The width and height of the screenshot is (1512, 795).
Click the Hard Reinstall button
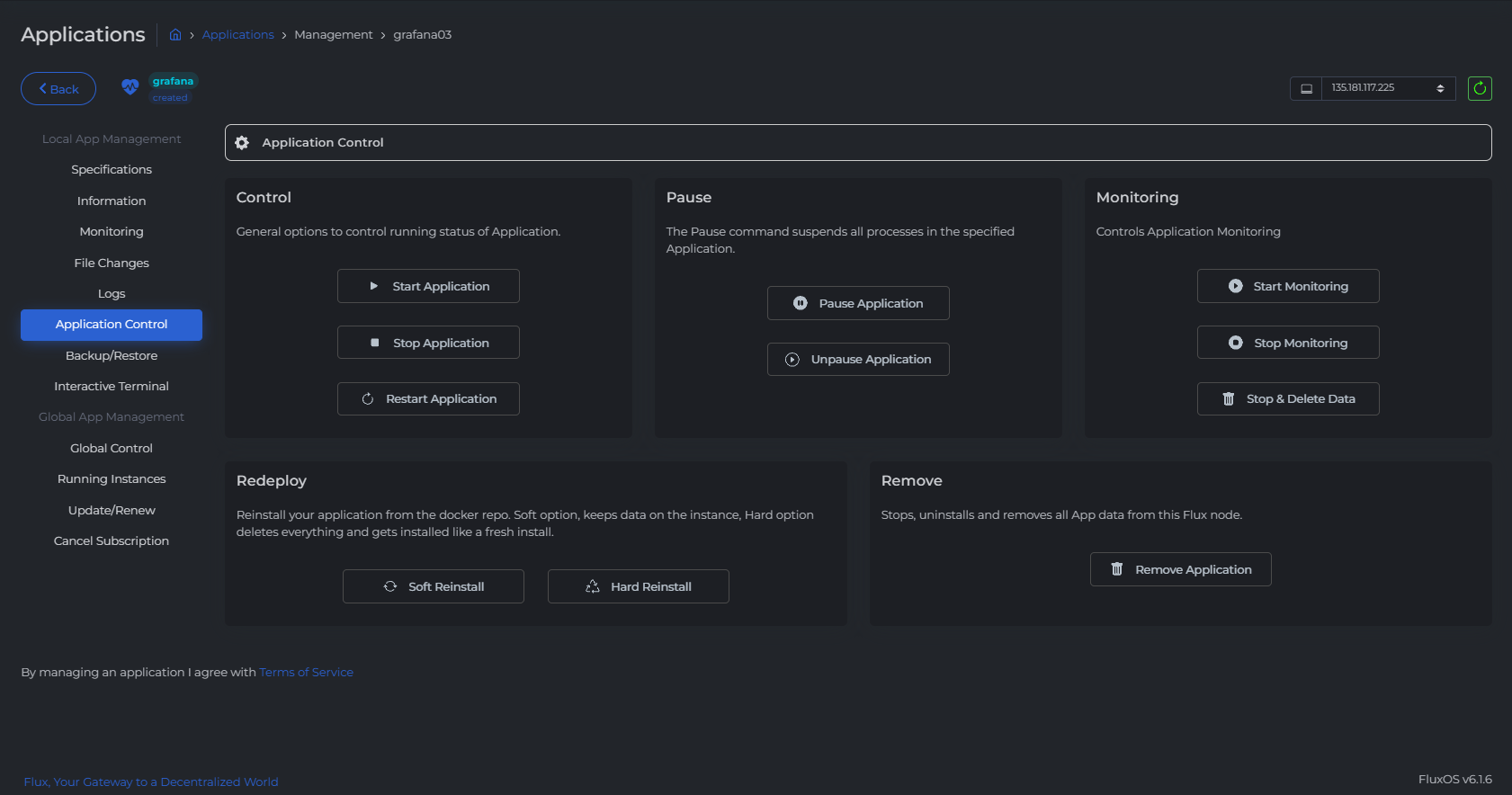(x=639, y=586)
